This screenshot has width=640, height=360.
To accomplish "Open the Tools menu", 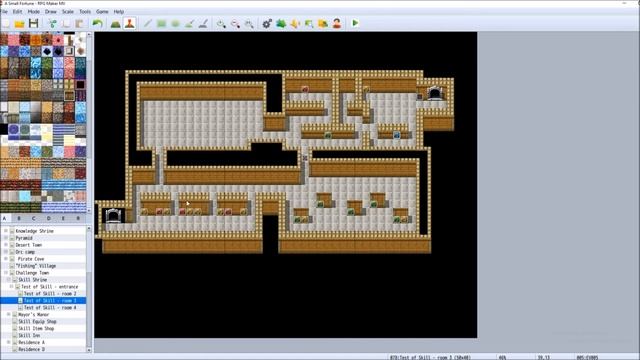I will coord(85,12).
